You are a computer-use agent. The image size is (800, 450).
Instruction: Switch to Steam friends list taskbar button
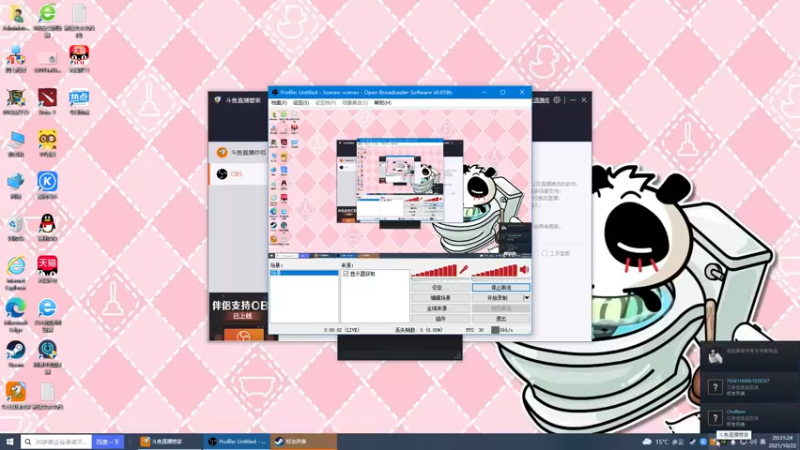pyautogui.click(x=303, y=441)
